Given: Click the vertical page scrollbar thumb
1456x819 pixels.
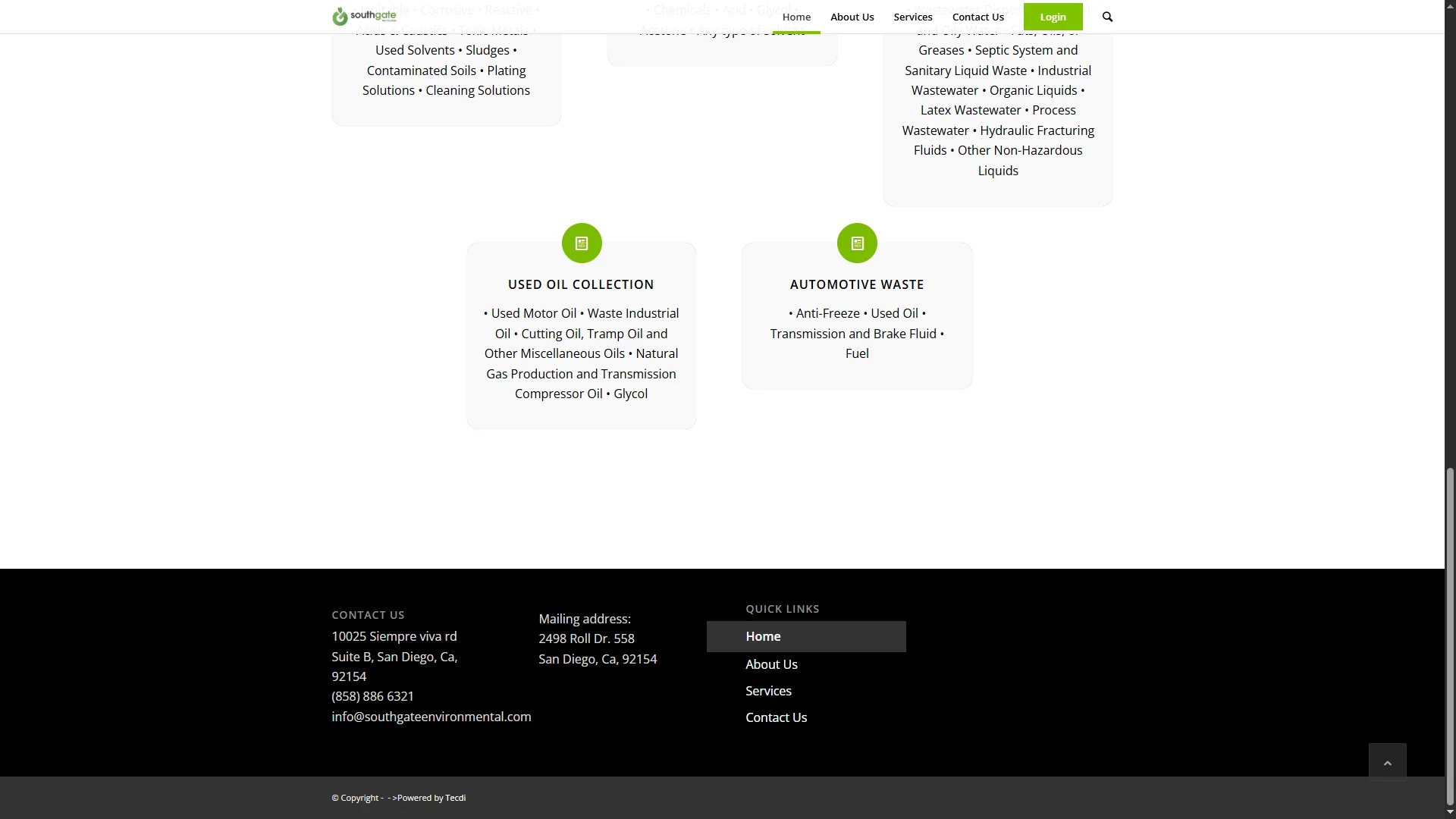Looking at the screenshot, I should pos(1450,637).
